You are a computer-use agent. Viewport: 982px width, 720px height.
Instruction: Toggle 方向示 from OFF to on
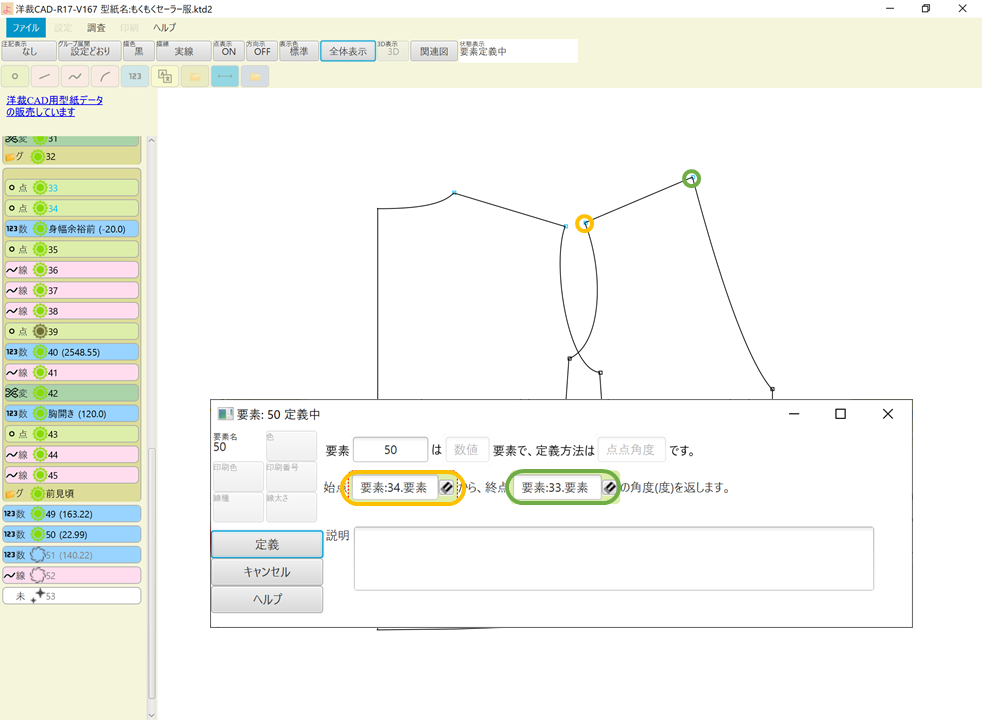tap(261, 50)
